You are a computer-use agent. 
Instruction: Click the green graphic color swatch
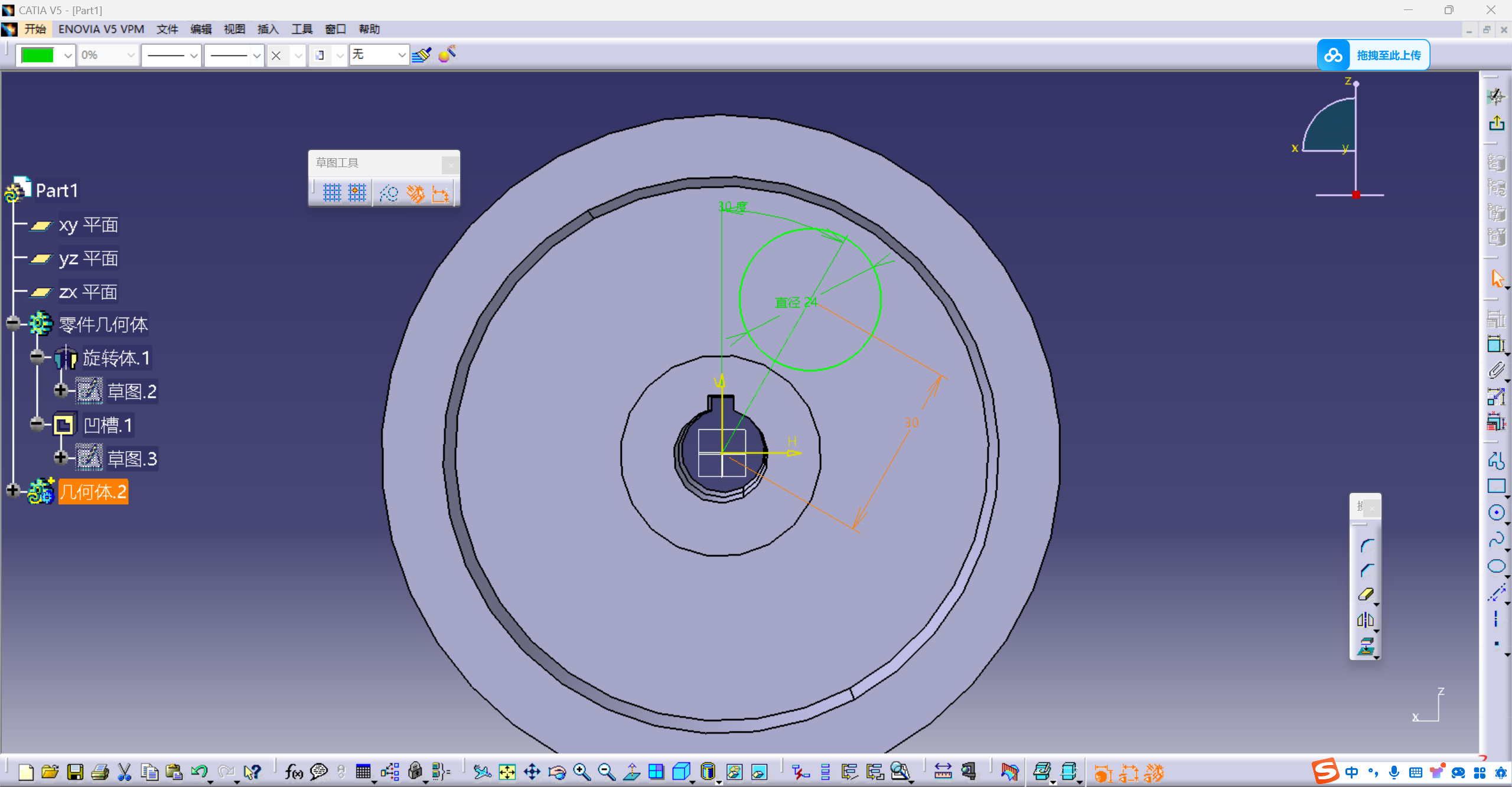click(x=37, y=55)
